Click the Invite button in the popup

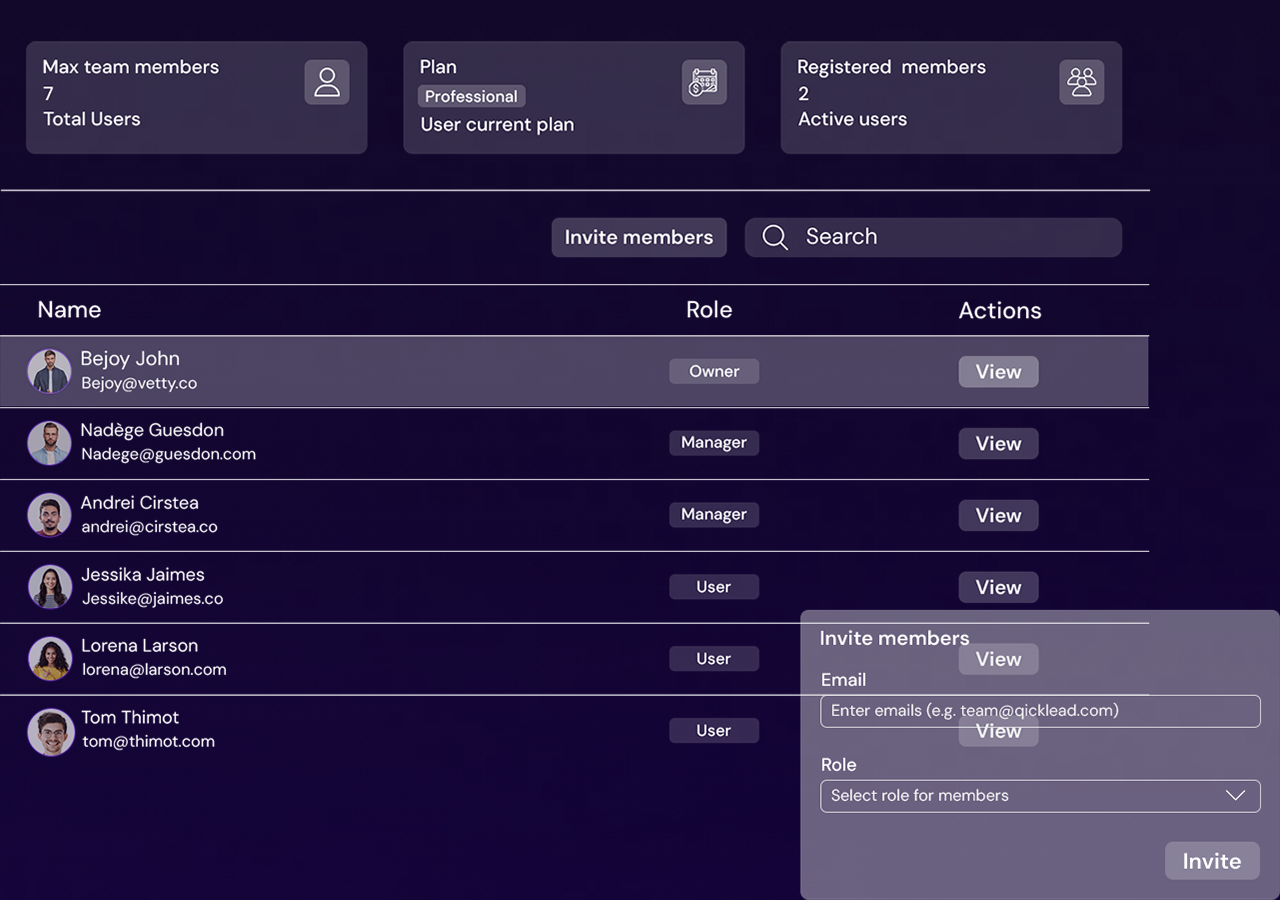[1211, 861]
